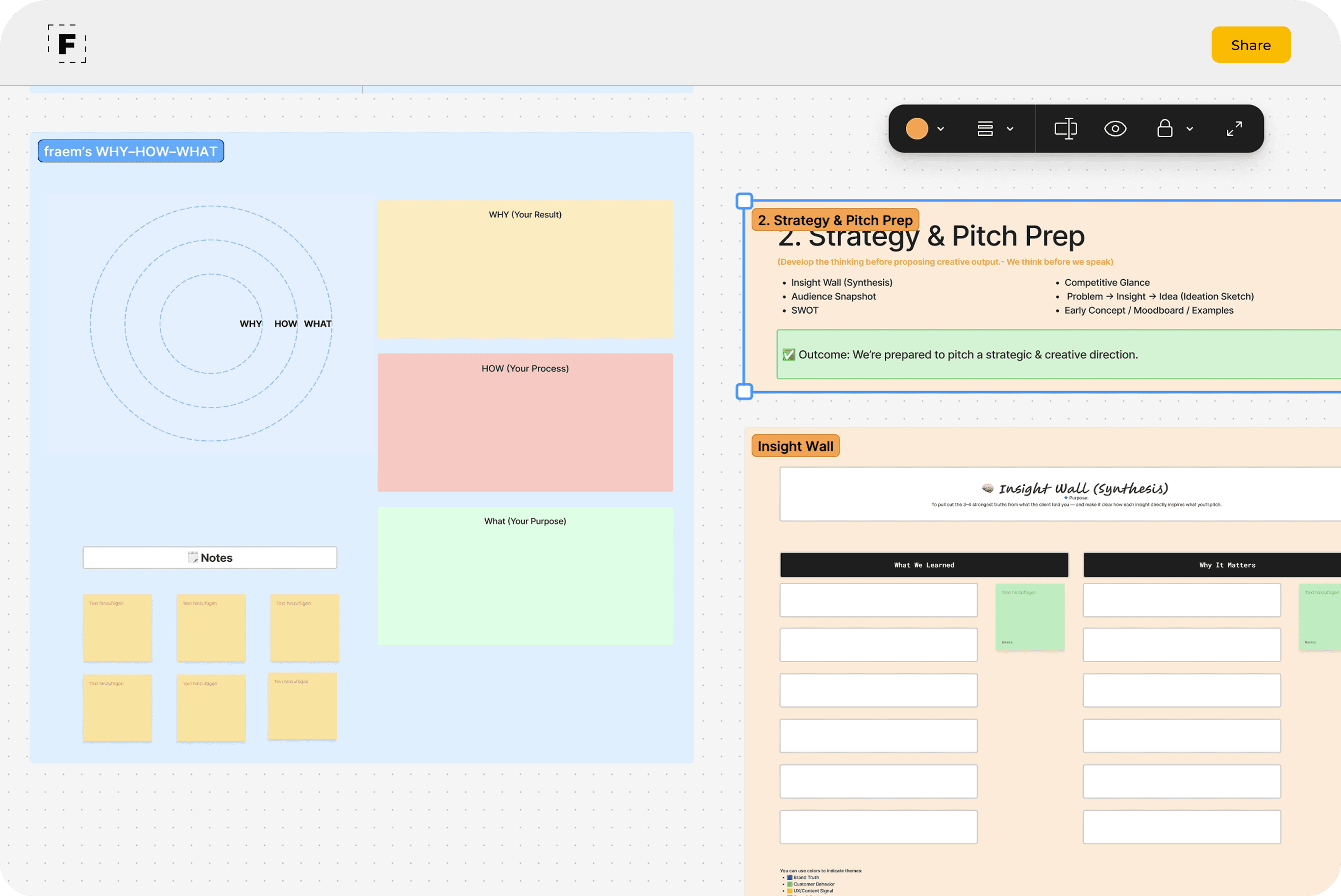Click the 2. Strategy & Pitch Prep tag
The image size is (1341, 896).
pyautogui.click(x=835, y=220)
